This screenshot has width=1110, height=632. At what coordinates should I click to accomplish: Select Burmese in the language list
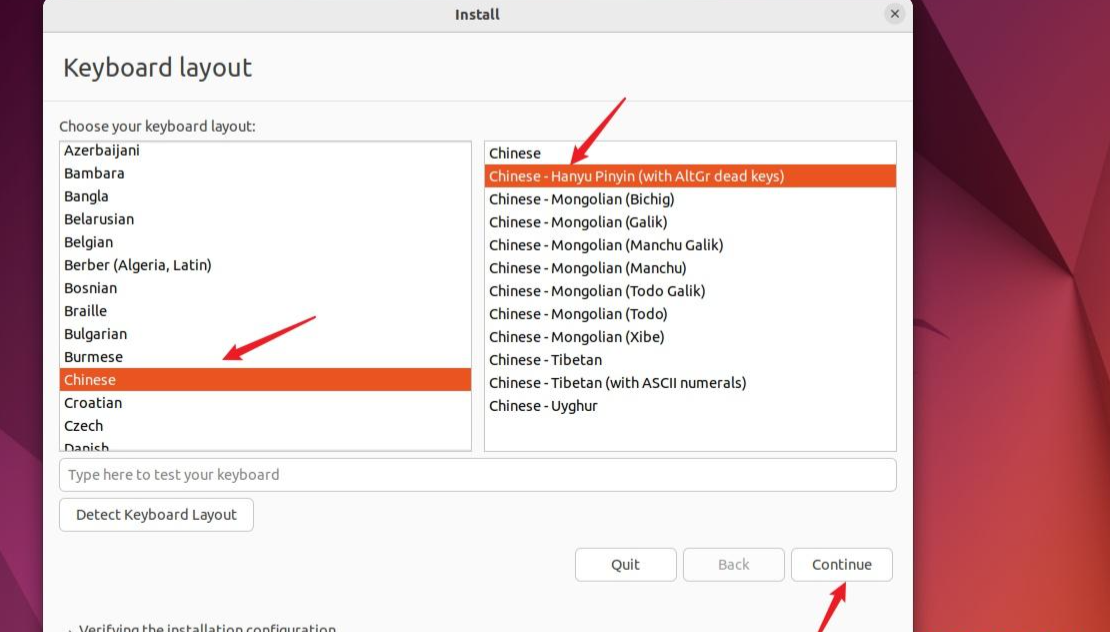265,357
